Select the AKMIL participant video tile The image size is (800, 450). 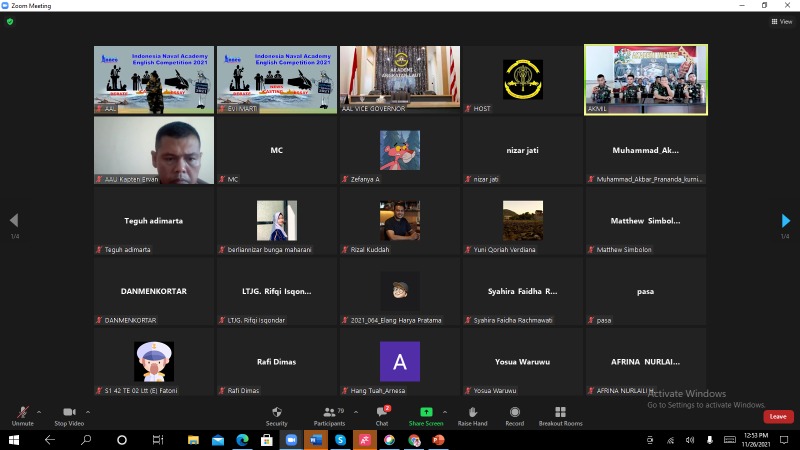click(x=646, y=79)
